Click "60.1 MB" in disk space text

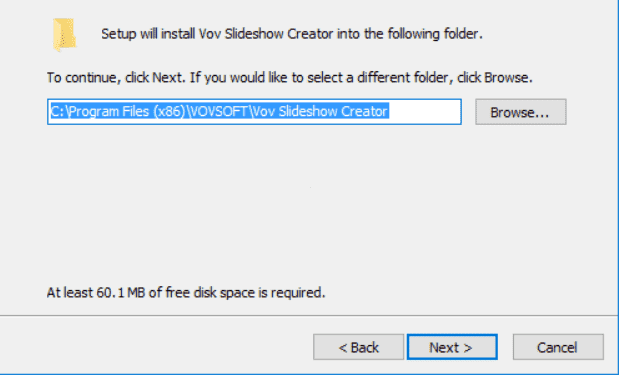click(x=120, y=292)
